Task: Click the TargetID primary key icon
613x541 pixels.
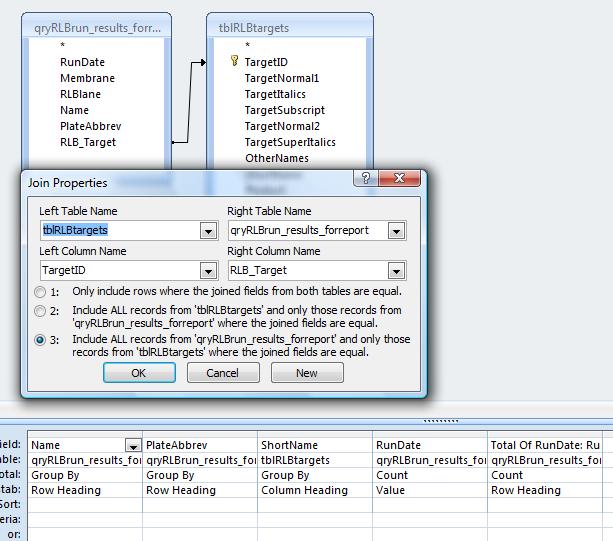Action: (234, 61)
